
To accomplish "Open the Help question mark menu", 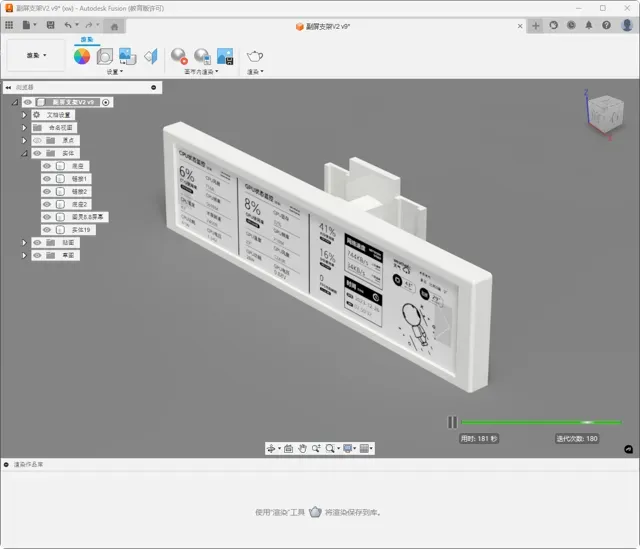I will (x=607, y=25).
